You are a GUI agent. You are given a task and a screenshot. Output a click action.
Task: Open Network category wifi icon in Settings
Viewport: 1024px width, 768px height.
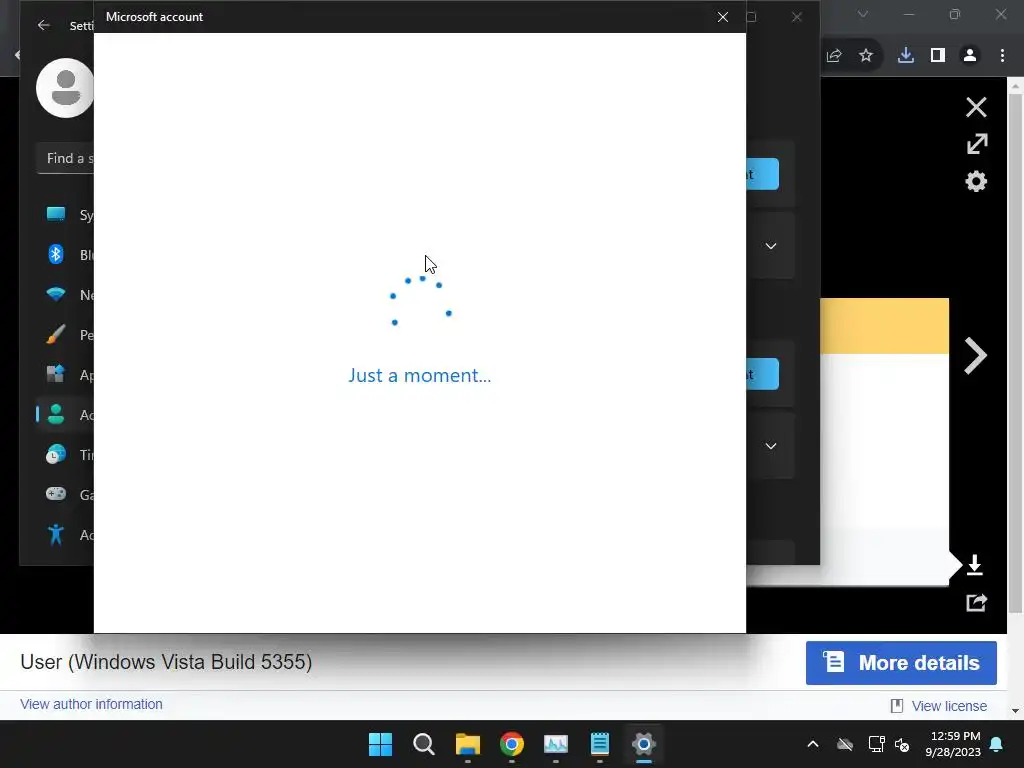56,295
